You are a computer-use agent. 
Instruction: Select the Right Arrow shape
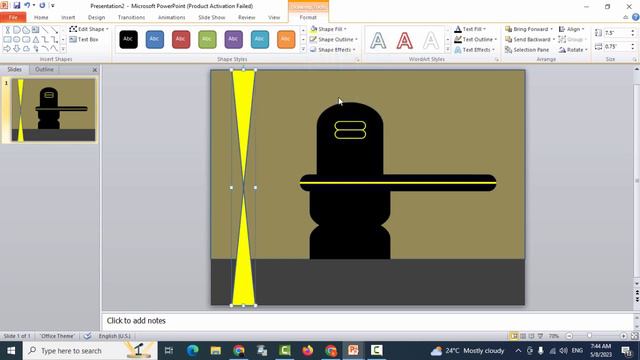(x=7, y=49)
